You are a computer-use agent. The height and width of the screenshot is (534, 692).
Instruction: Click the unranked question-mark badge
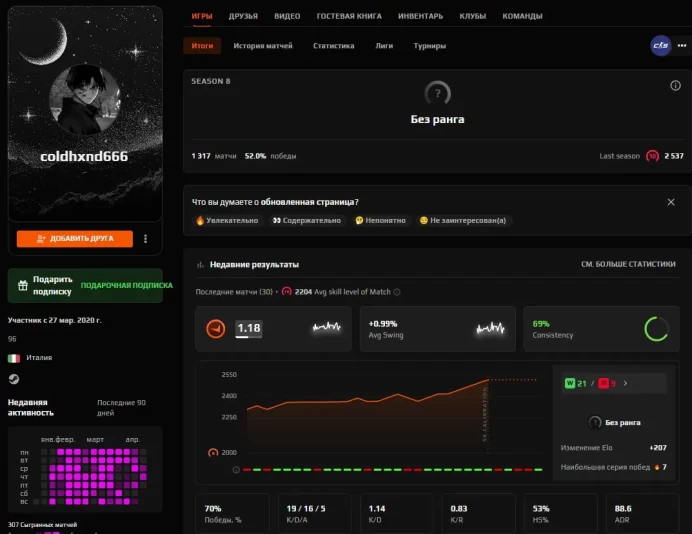click(x=437, y=93)
